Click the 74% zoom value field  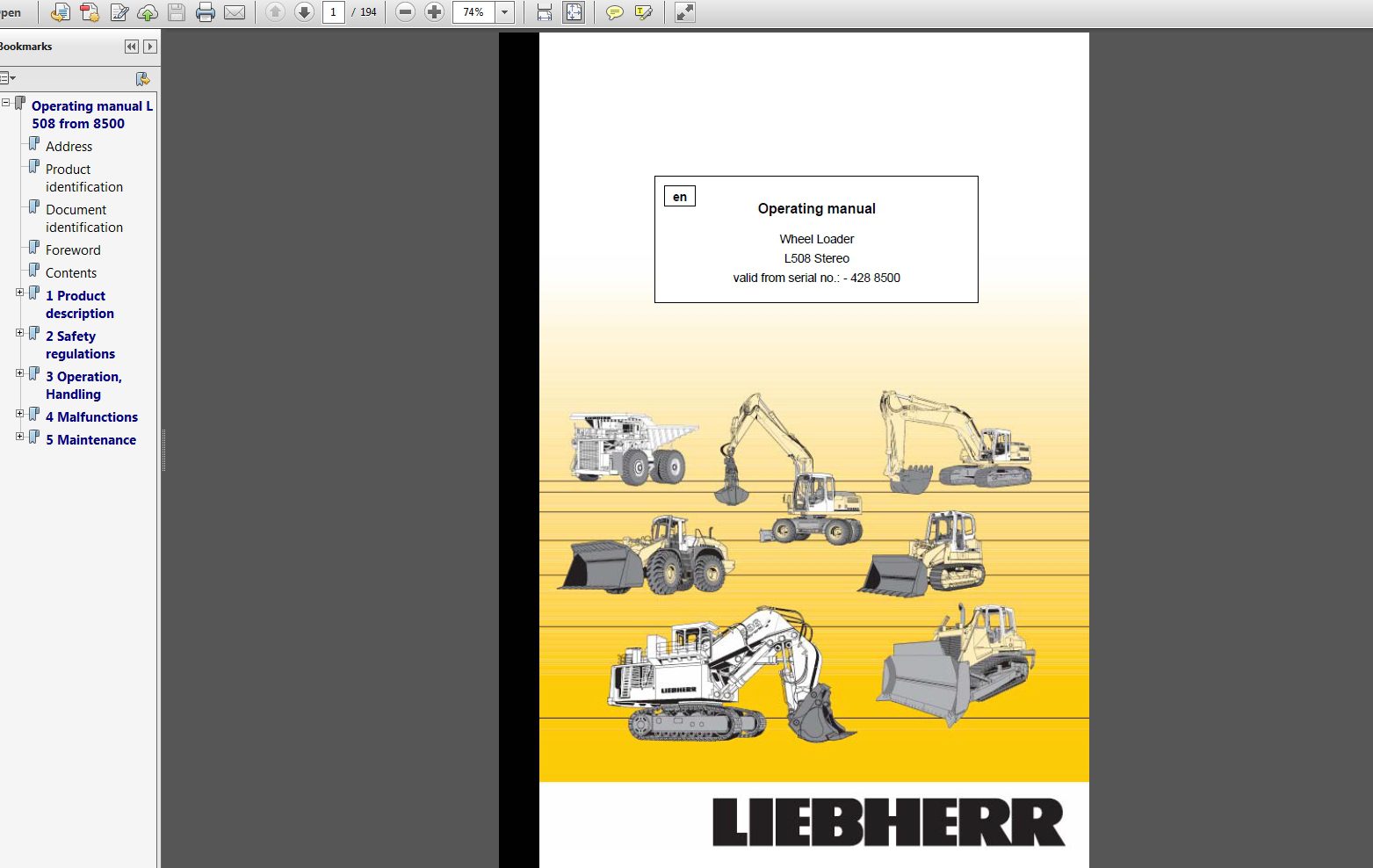click(x=474, y=12)
